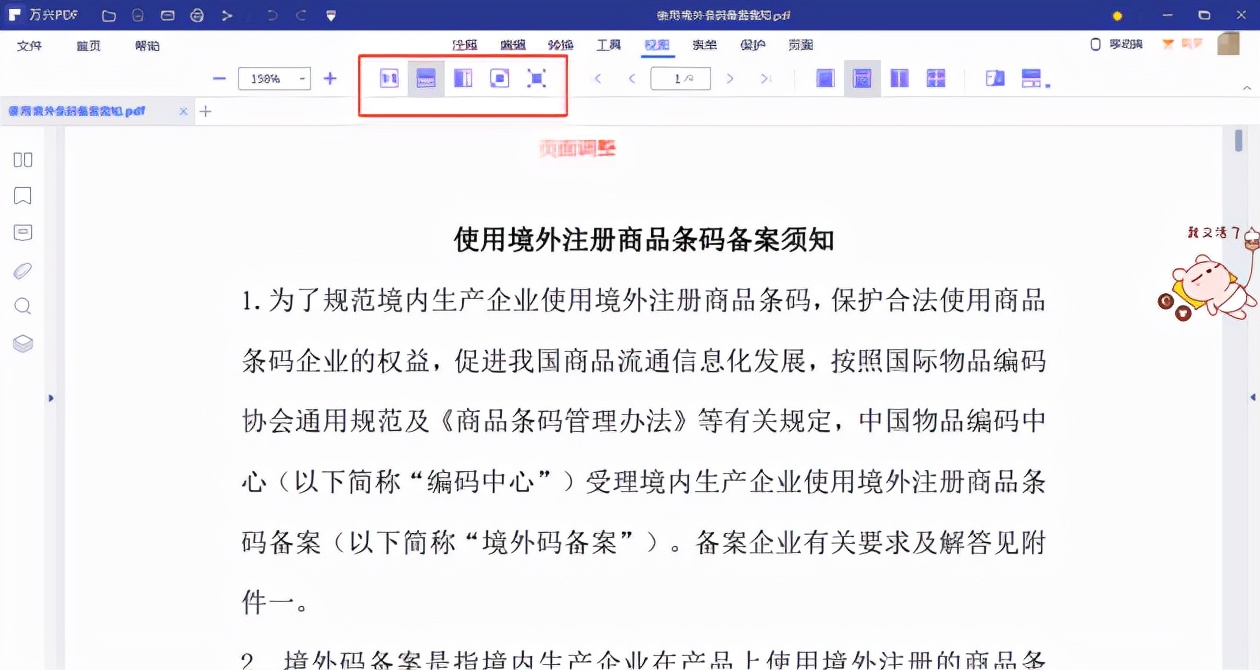Viewport: 1260px width, 670px height.
Task: Open the search panel in sidebar
Action: point(22,305)
